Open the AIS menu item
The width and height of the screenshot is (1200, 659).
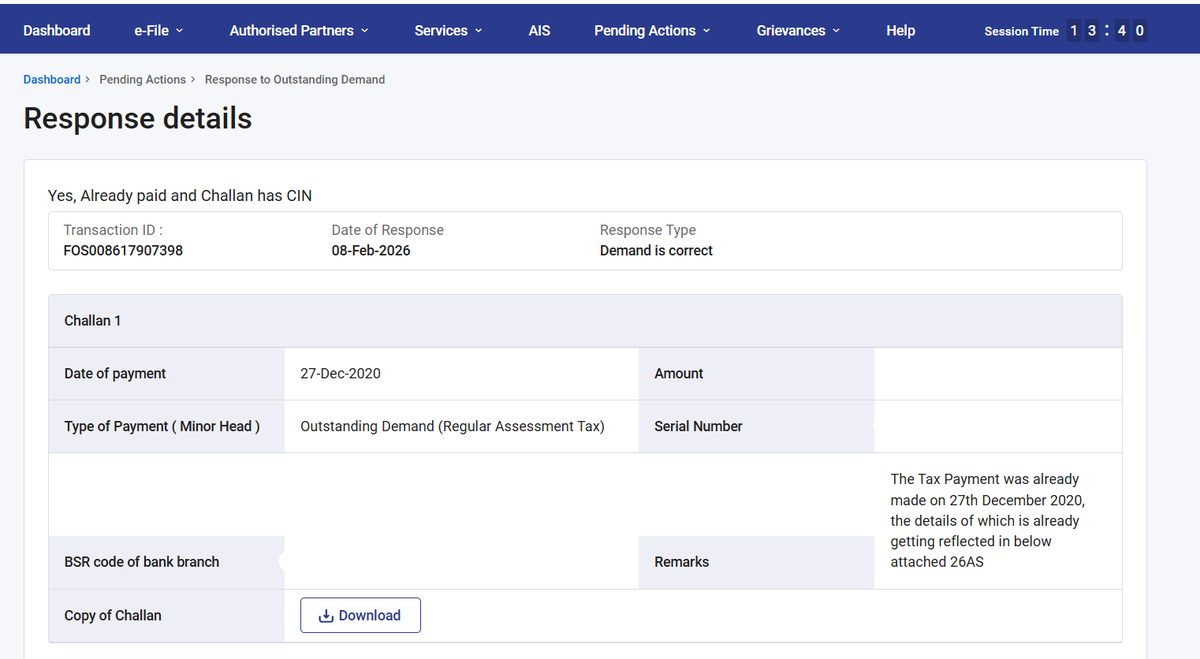539,30
